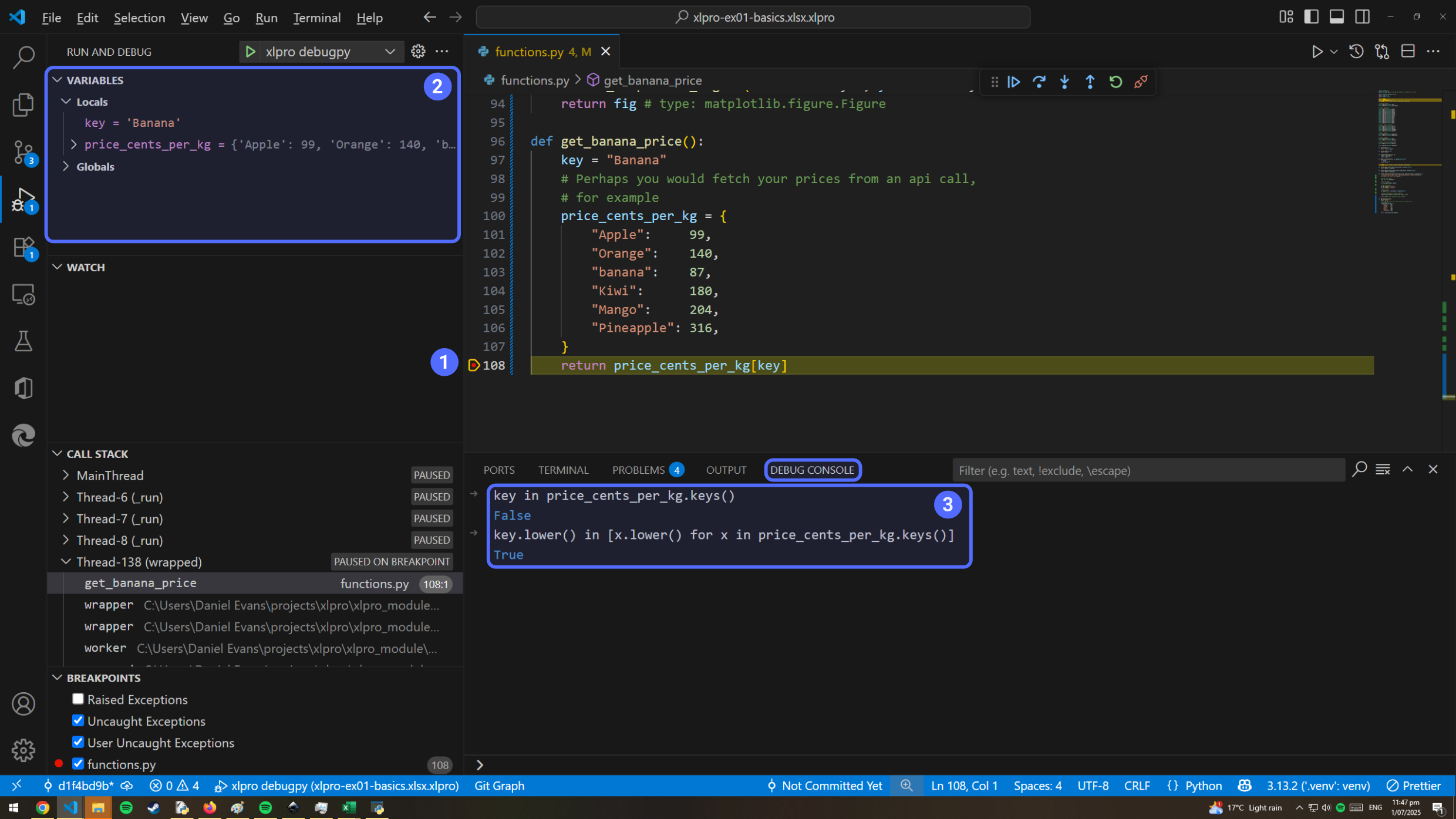This screenshot has width=1456, height=819.
Task: Open the Extensions view in activity bar
Action: coord(23,247)
